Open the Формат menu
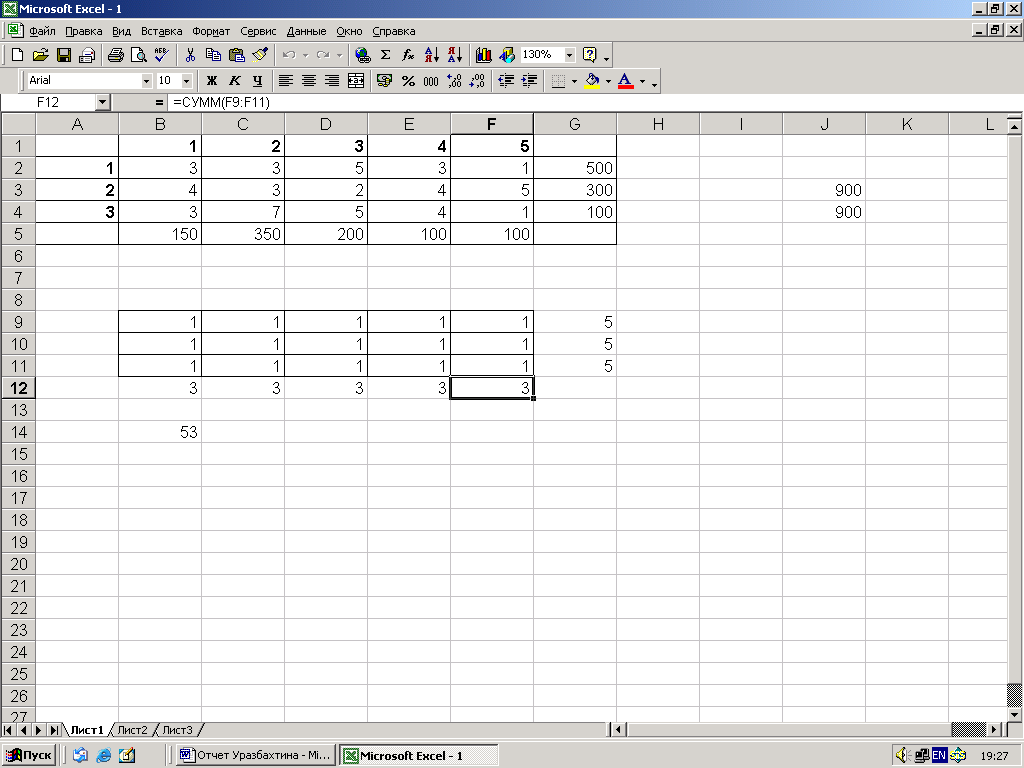The height and width of the screenshot is (768, 1024). pyautogui.click(x=211, y=31)
